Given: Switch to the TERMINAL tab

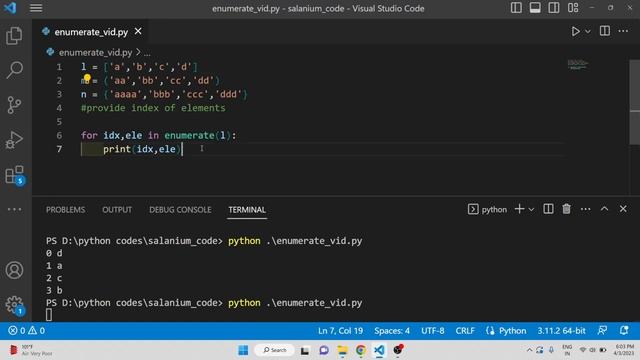Looking at the screenshot, I should coord(247,210).
